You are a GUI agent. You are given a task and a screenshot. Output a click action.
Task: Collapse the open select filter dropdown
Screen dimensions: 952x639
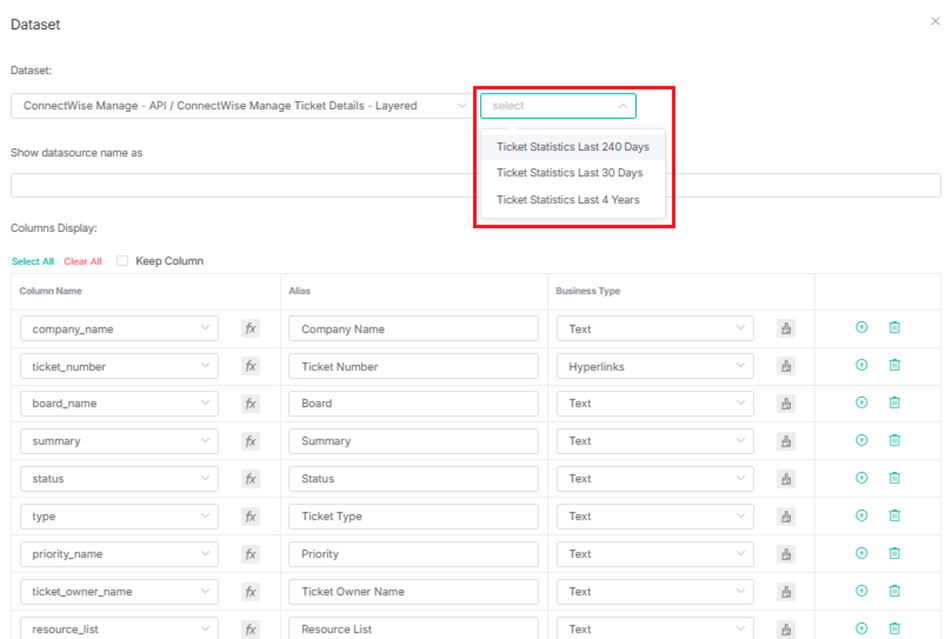coord(558,106)
